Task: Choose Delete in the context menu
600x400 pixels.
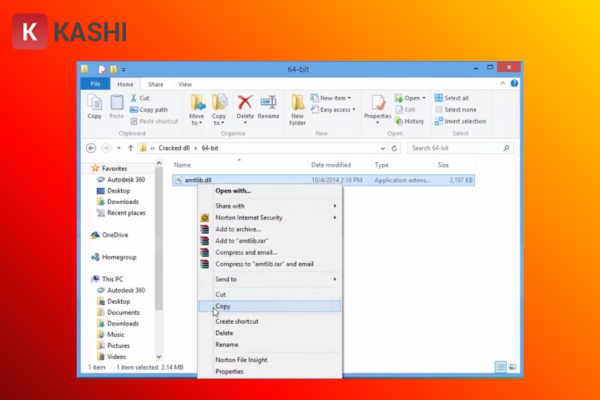Action: [x=270, y=333]
